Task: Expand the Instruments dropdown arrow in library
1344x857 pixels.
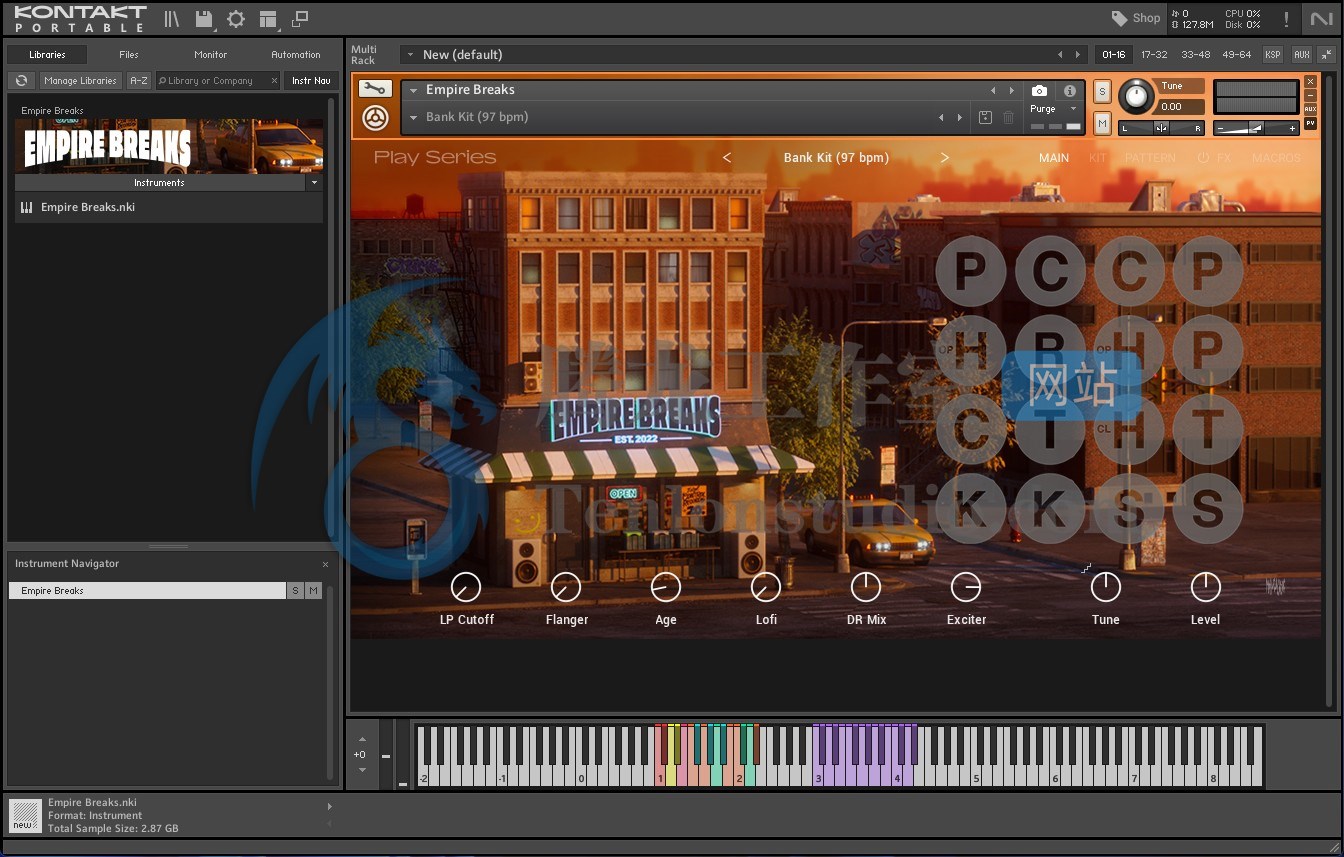Action: click(x=314, y=183)
